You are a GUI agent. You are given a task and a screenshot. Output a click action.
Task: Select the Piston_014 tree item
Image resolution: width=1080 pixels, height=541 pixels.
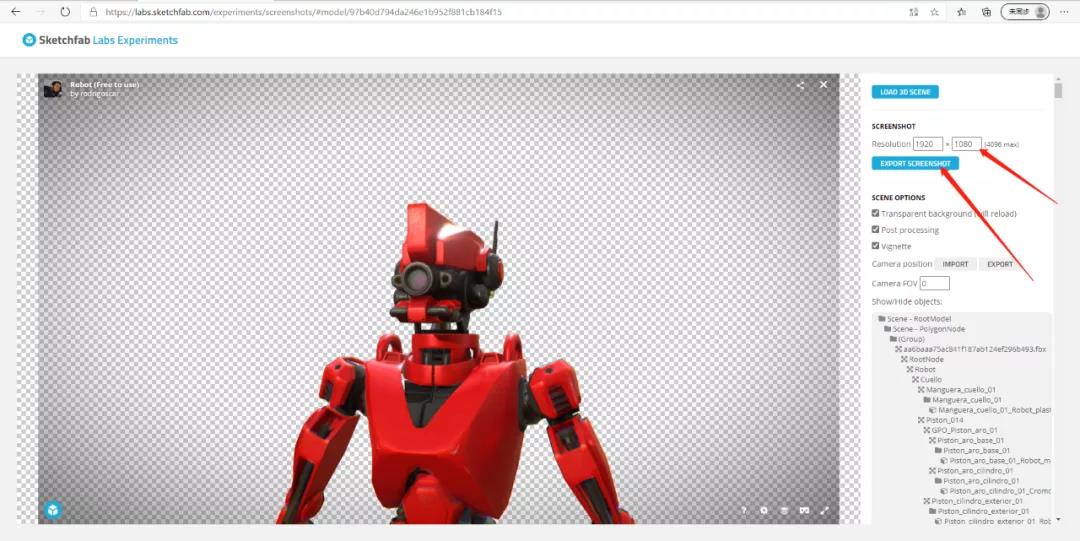[x=944, y=420]
